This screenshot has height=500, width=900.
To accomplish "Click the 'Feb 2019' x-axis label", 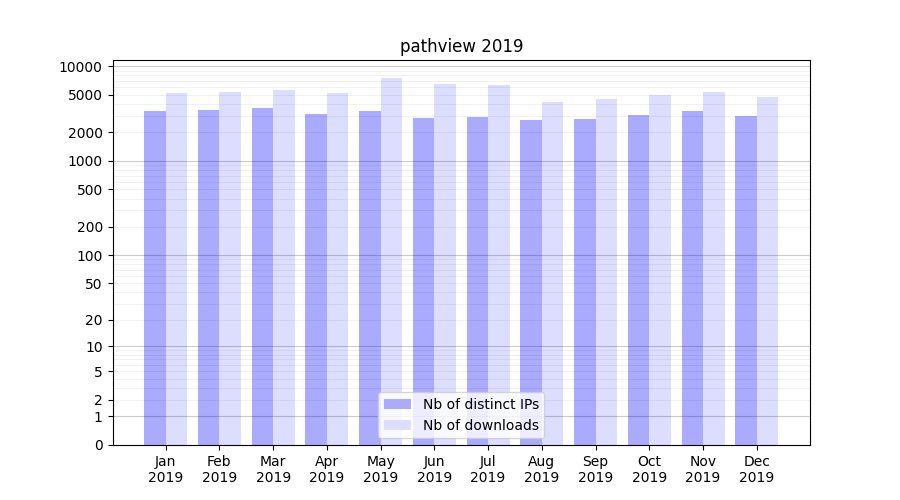I will point(219,469).
